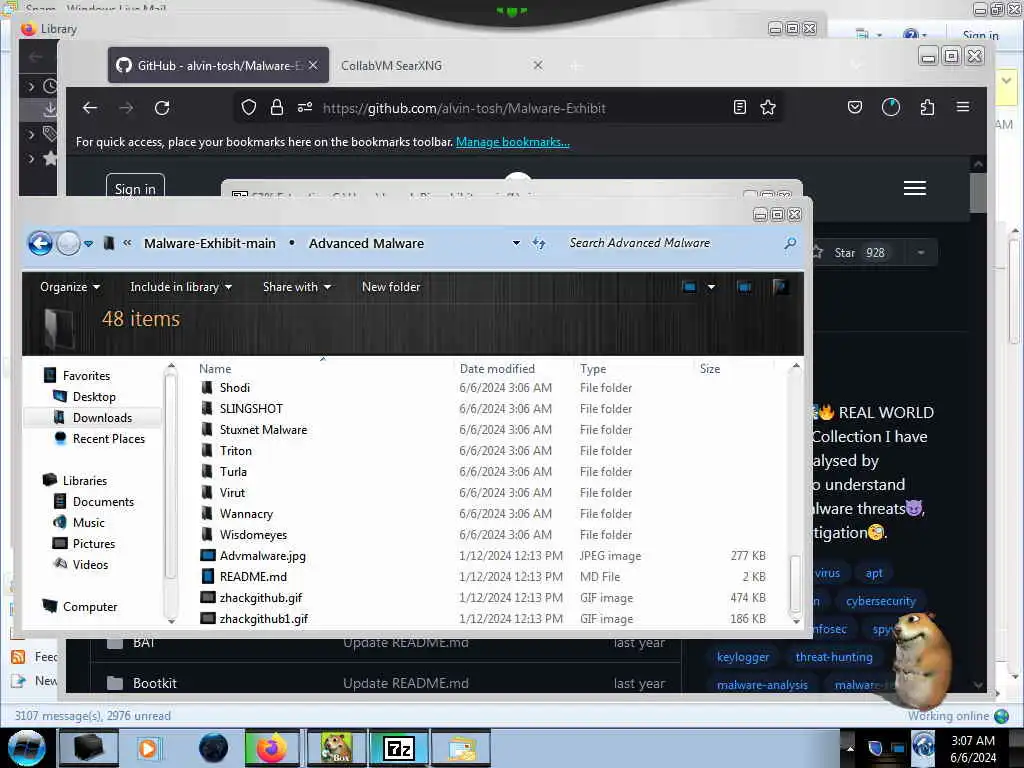Open 7-Zip from the taskbar

point(398,748)
